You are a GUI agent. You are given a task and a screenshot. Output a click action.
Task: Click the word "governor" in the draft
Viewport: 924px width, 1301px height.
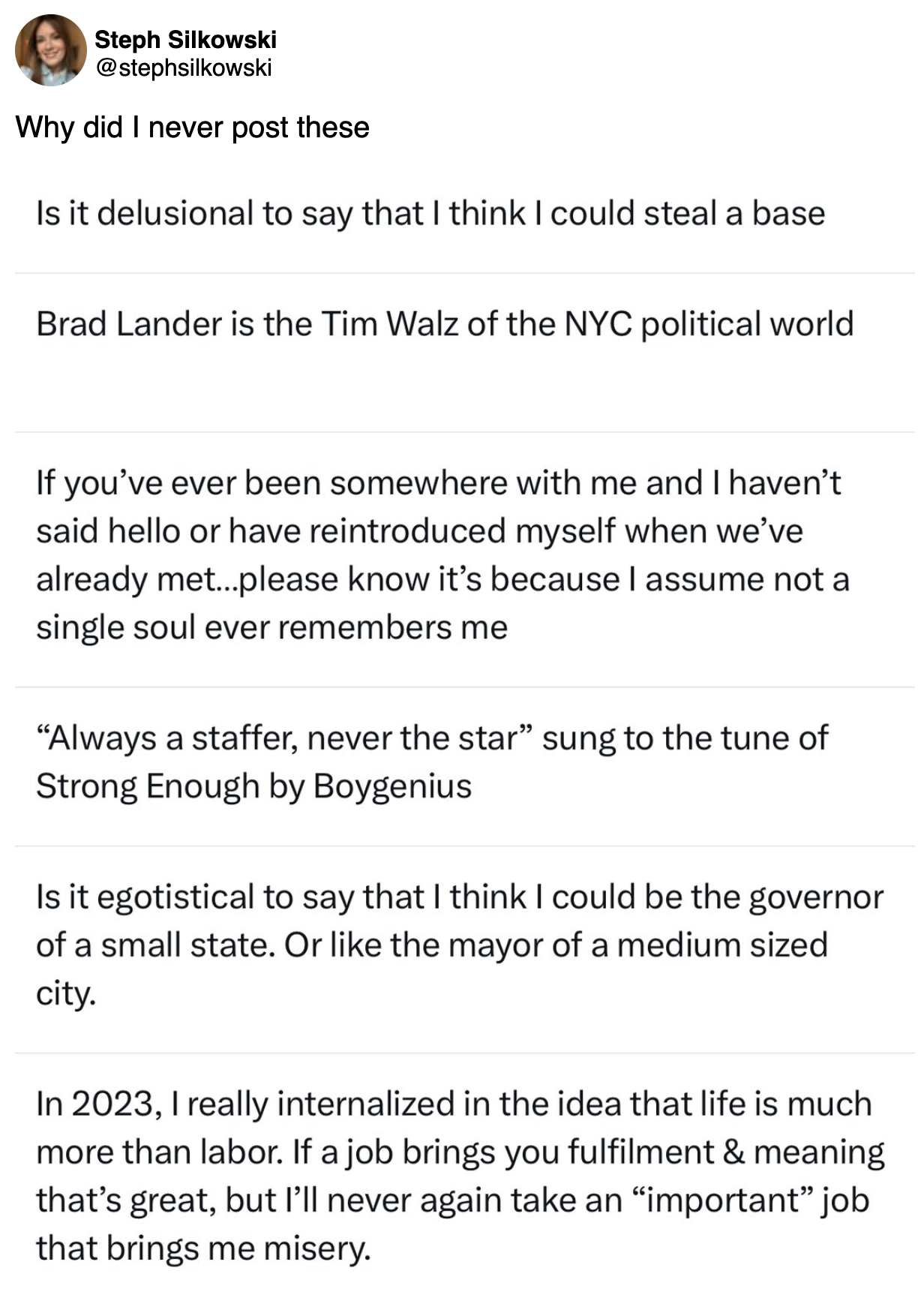(x=816, y=897)
